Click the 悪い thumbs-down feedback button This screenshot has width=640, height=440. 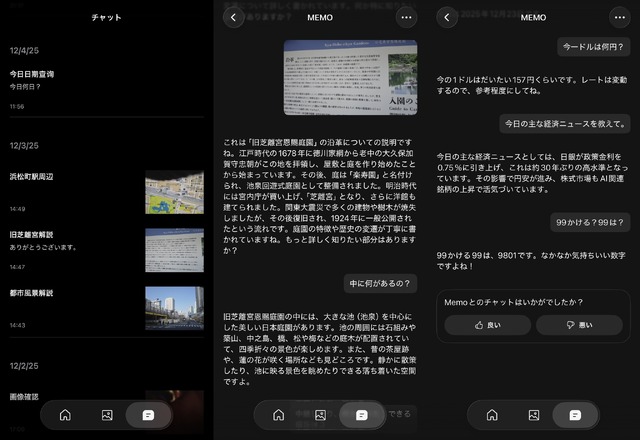pyautogui.click(x=579, y=325)
